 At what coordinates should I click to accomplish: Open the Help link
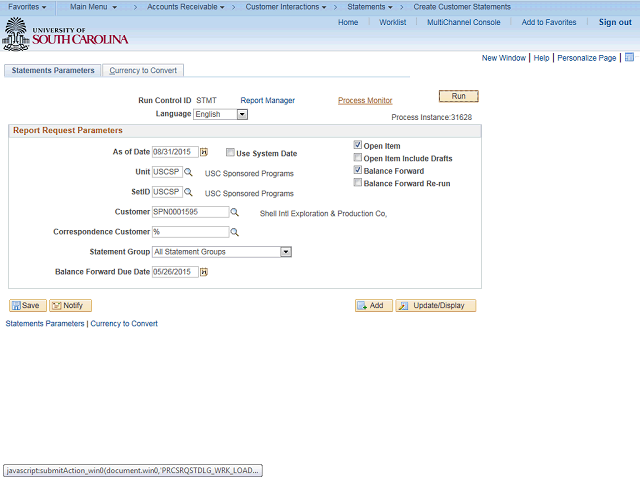(541, 58)
